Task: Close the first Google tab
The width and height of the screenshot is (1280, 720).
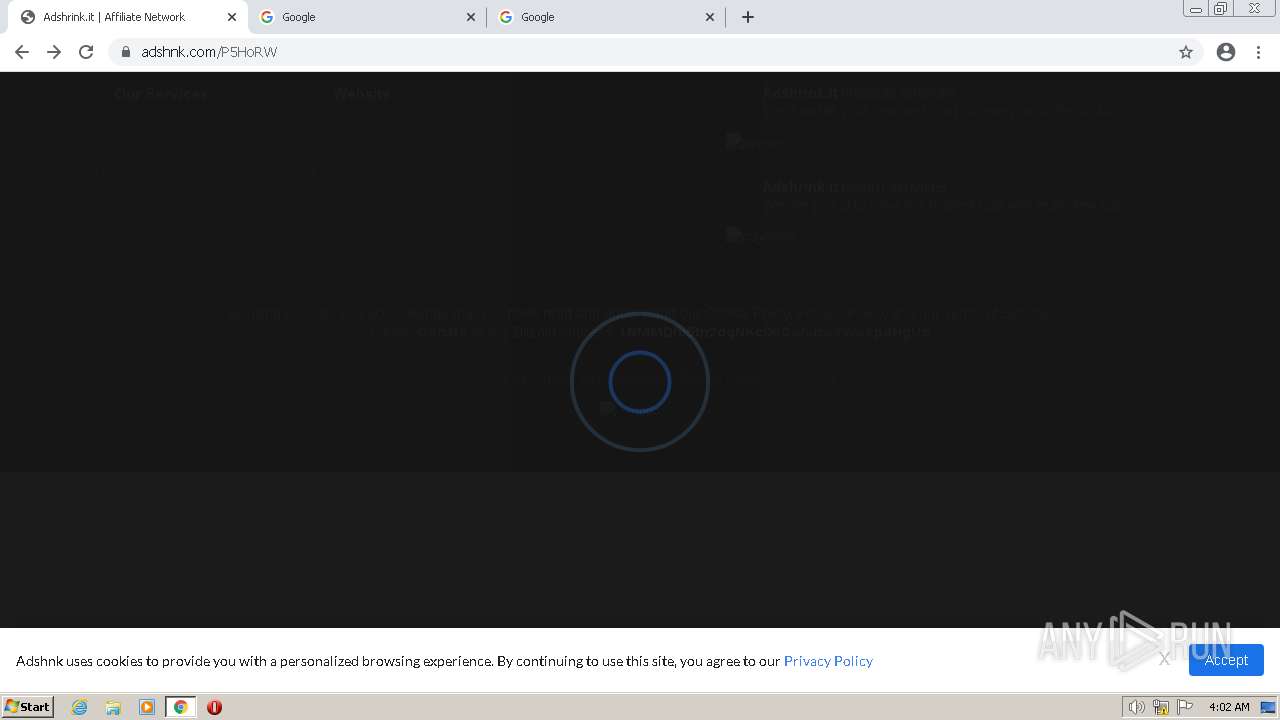Action: point(471,17)
